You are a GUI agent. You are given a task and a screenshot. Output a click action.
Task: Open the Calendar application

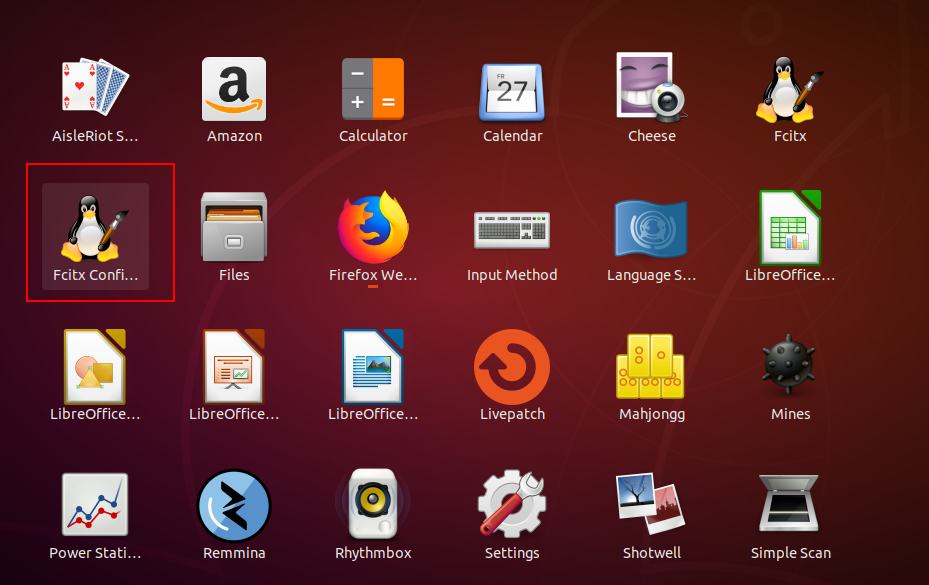tap(512, 90)
